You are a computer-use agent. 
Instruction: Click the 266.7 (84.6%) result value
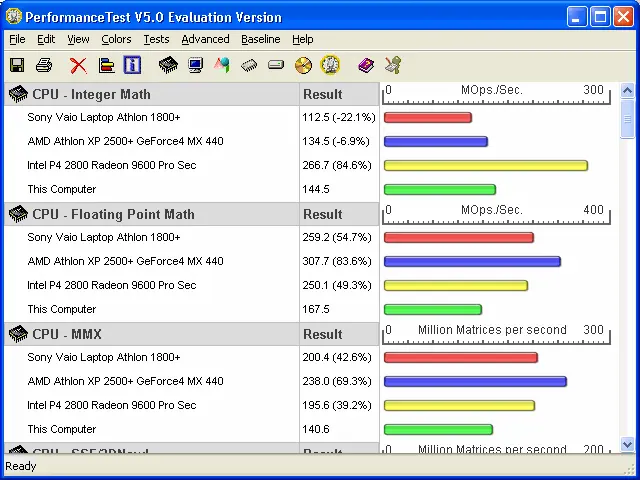point(337,165)
